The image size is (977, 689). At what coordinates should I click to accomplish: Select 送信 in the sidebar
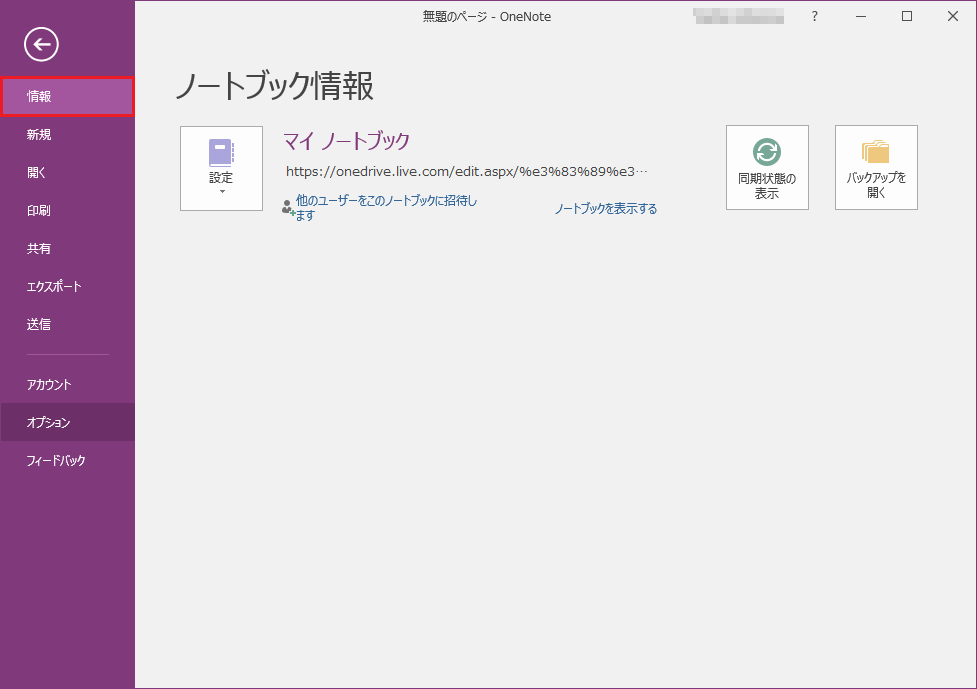point(67,325)
